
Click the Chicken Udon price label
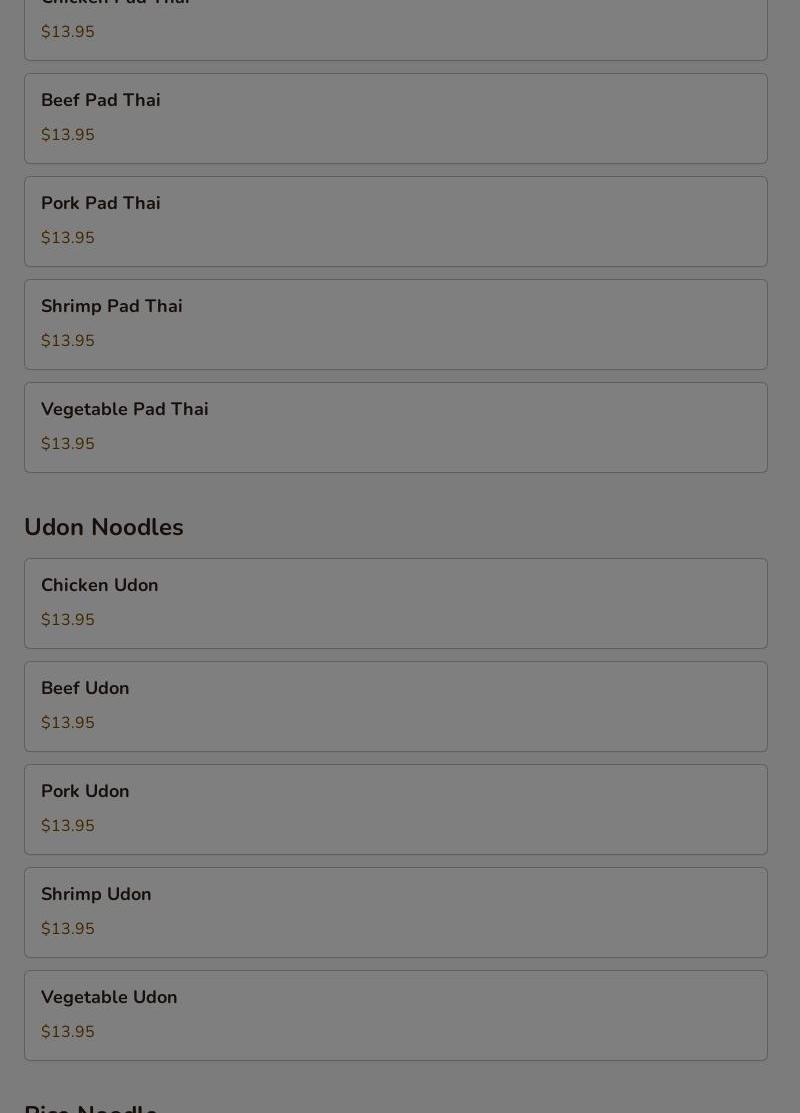(67, 620)
